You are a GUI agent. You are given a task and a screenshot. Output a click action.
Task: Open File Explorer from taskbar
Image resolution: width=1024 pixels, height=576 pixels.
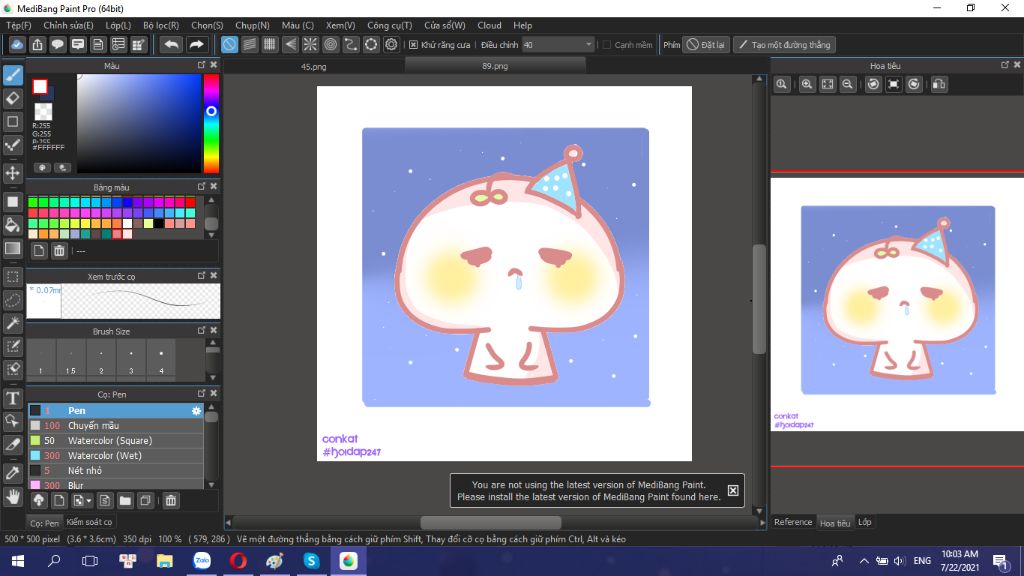pyautogui.click(x=165, y=561)
